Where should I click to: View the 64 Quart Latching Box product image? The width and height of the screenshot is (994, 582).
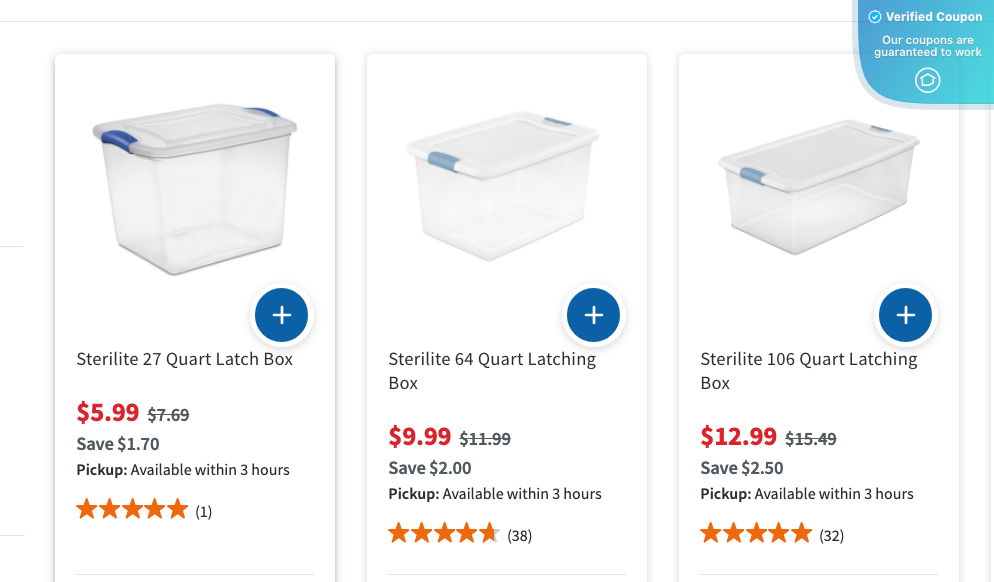[x=502, y=185]
